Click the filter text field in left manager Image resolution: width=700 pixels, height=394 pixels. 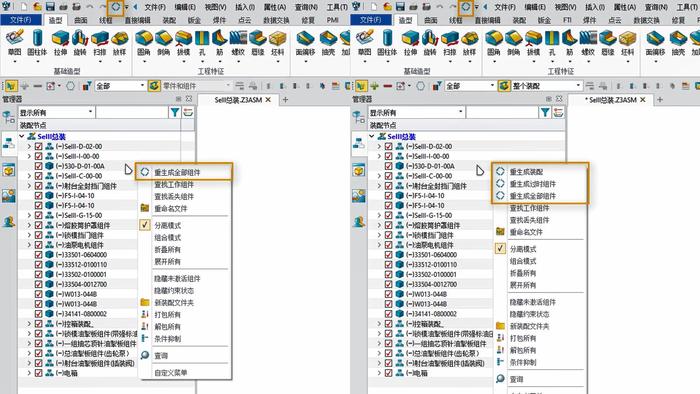tap(132, 112)
